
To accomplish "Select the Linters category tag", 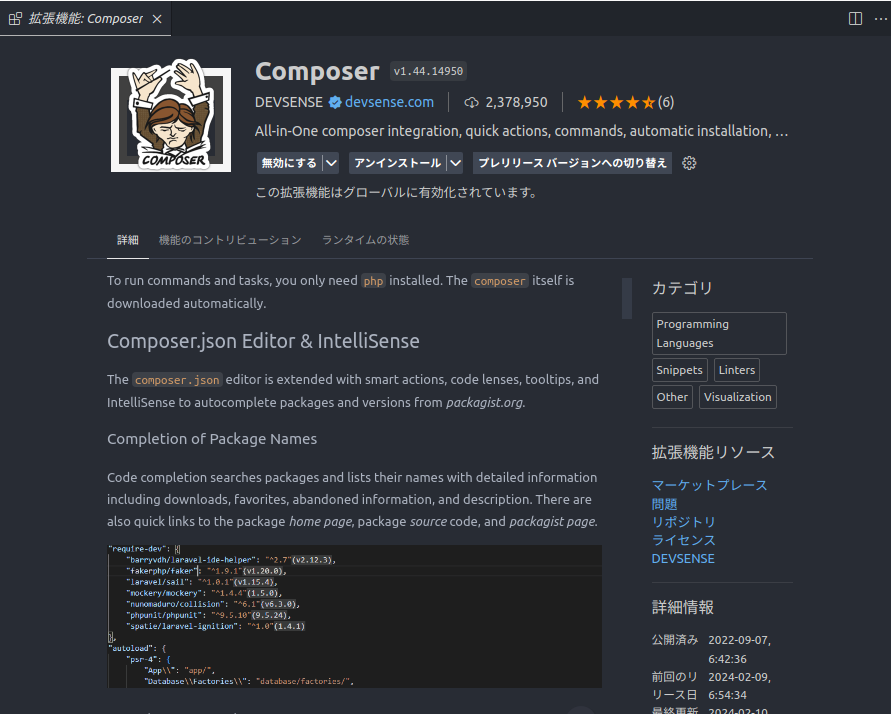I will coord(736,370).
